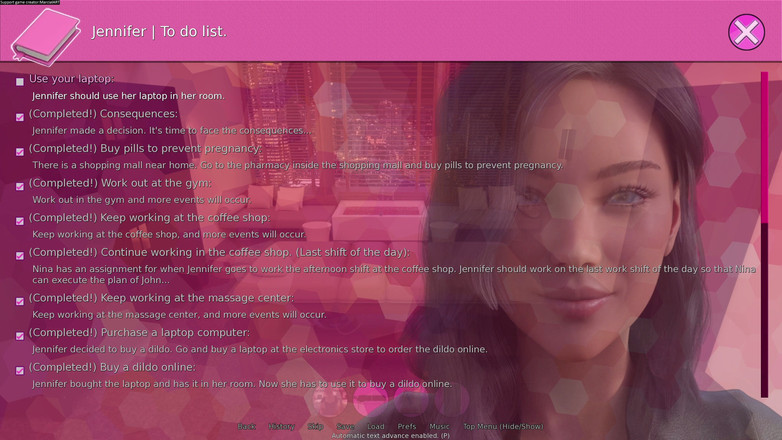Viewport: 782px width, 440px height.
Task: Open the Music menu
Action: tap(439, 426)
